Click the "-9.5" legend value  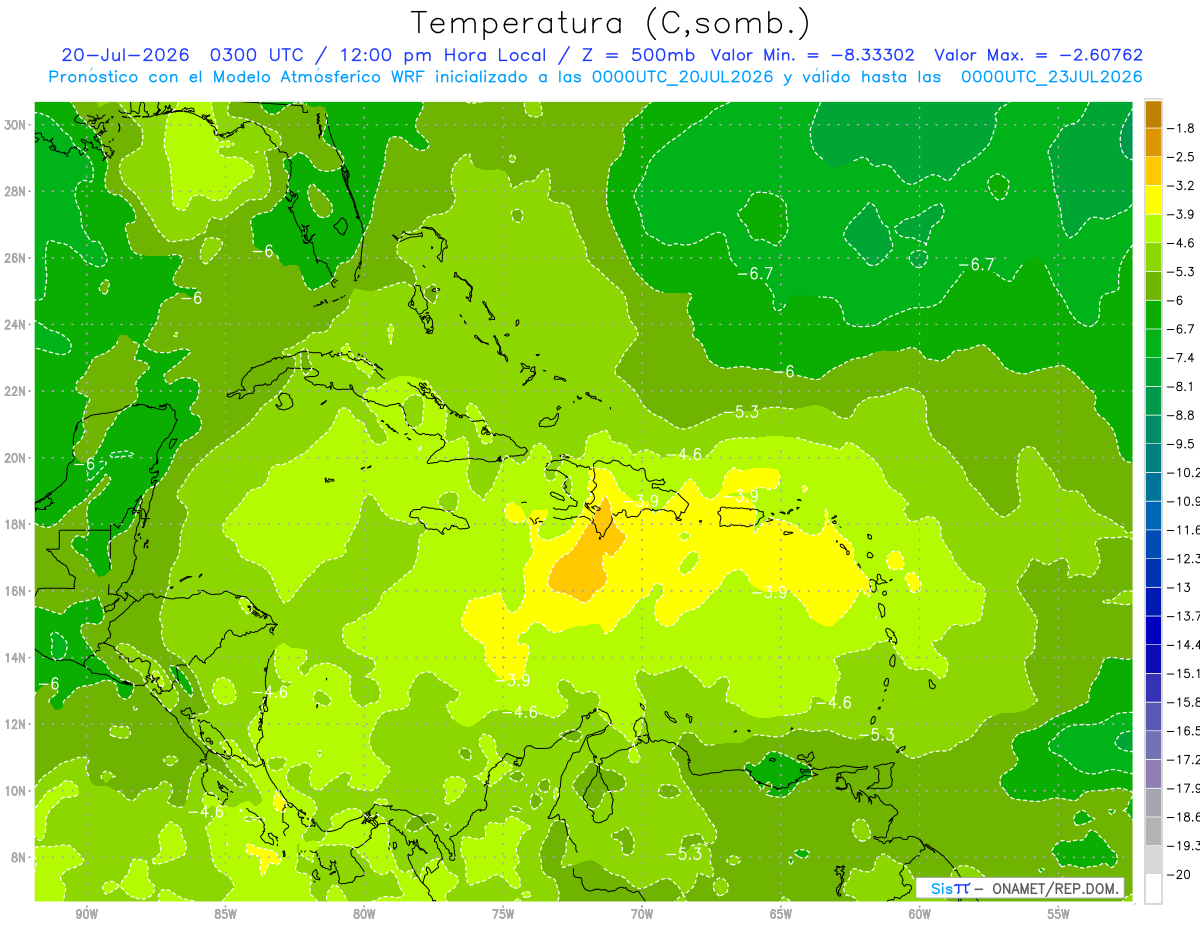[1182, 444]
